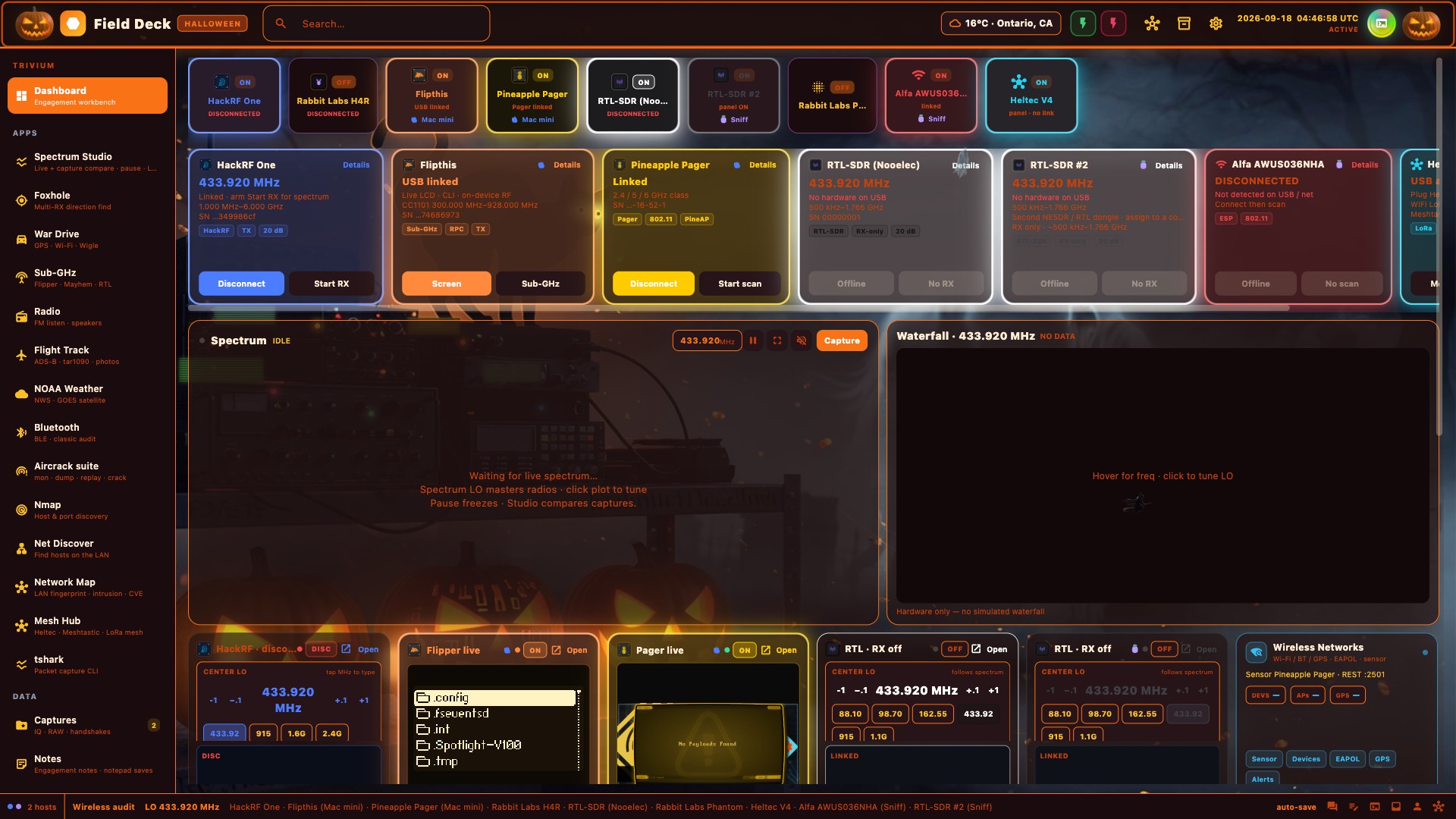Click the War Drive car icon
This screenshot has height=819, width=1456.
(x=21, y=239)
